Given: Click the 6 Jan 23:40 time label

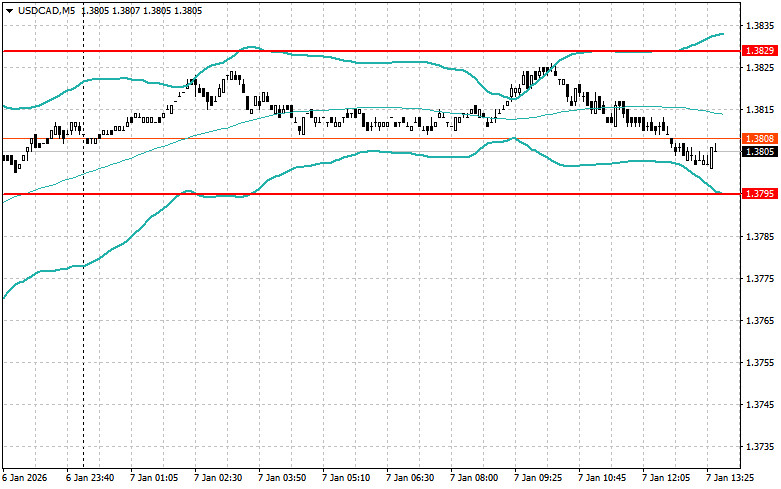Looking at the screenshot, I should [88, 479].
